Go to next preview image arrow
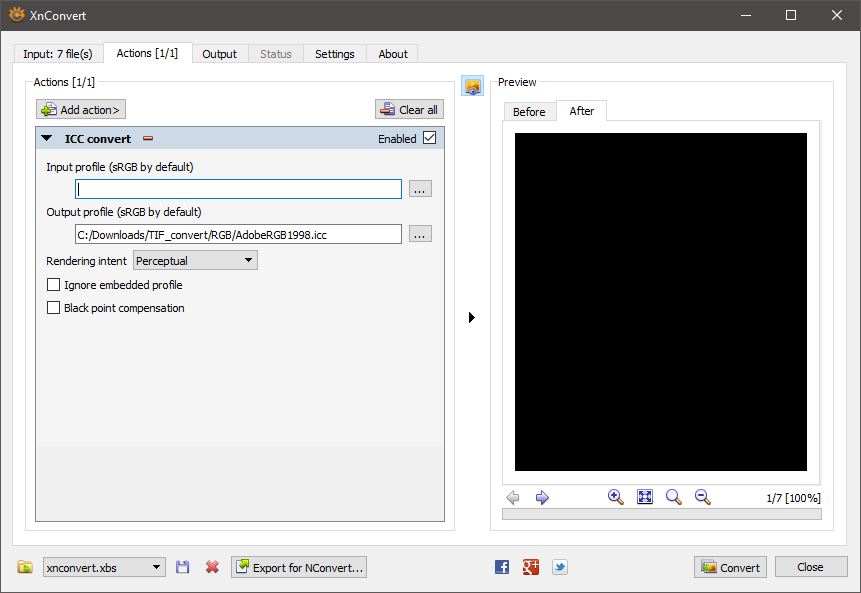The width and height of the screenshot is (861, 593). (542, 497)
